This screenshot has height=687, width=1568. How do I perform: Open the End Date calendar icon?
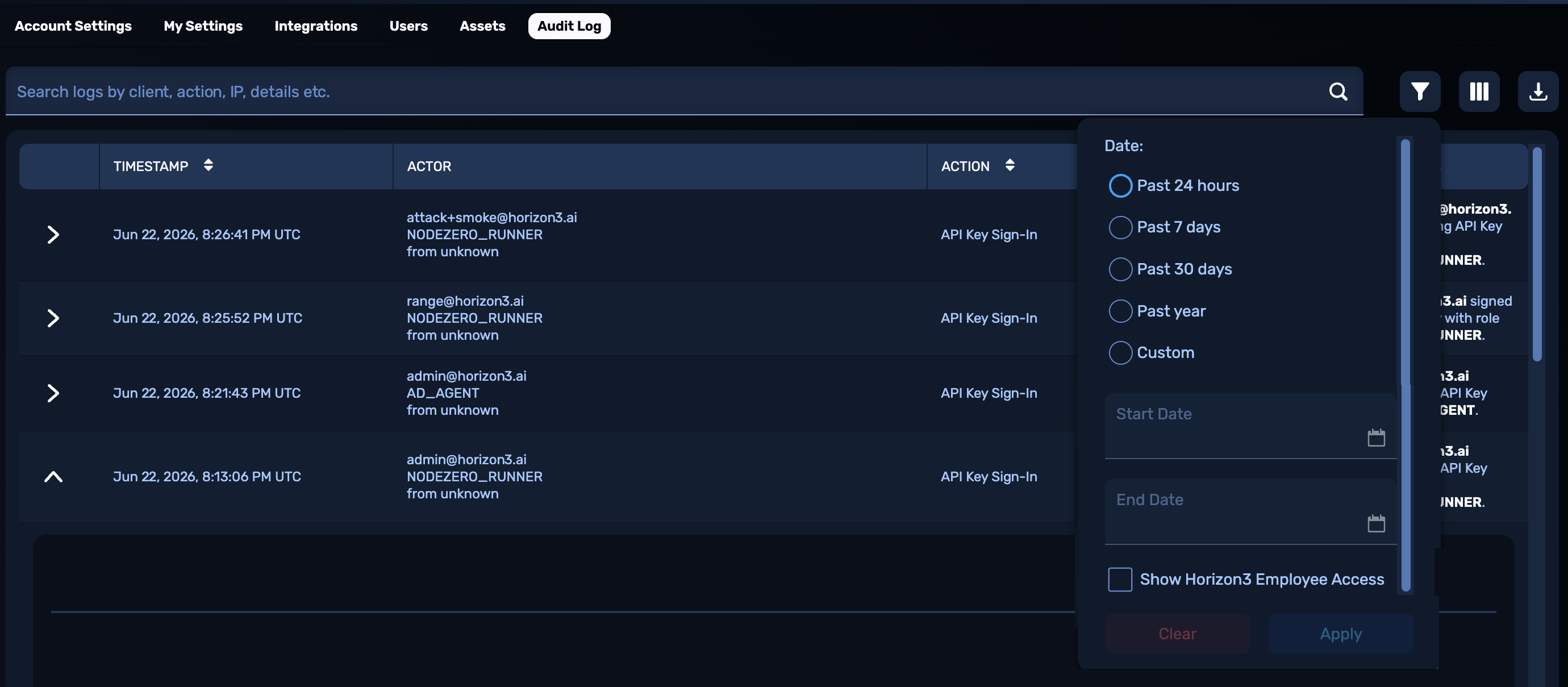point(1376,523)
